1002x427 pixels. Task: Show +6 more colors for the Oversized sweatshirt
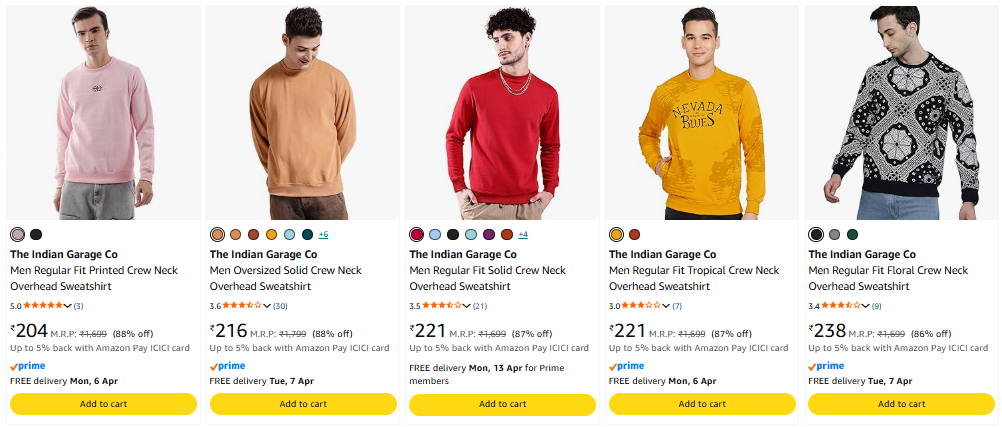pos(323,234)
